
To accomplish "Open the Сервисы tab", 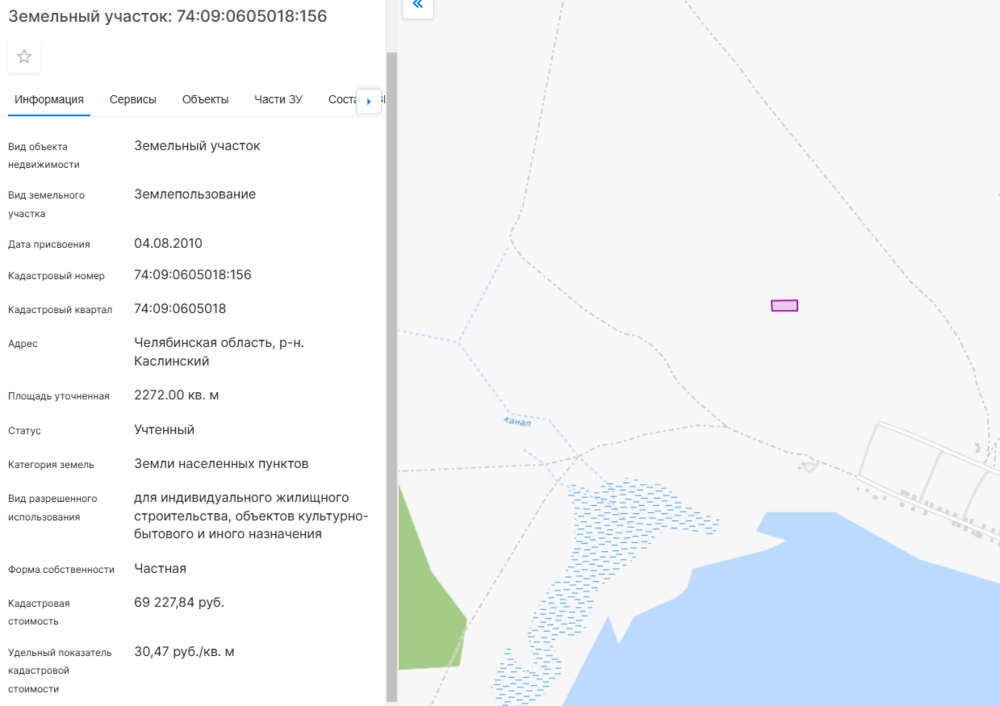I will [133, 99].
